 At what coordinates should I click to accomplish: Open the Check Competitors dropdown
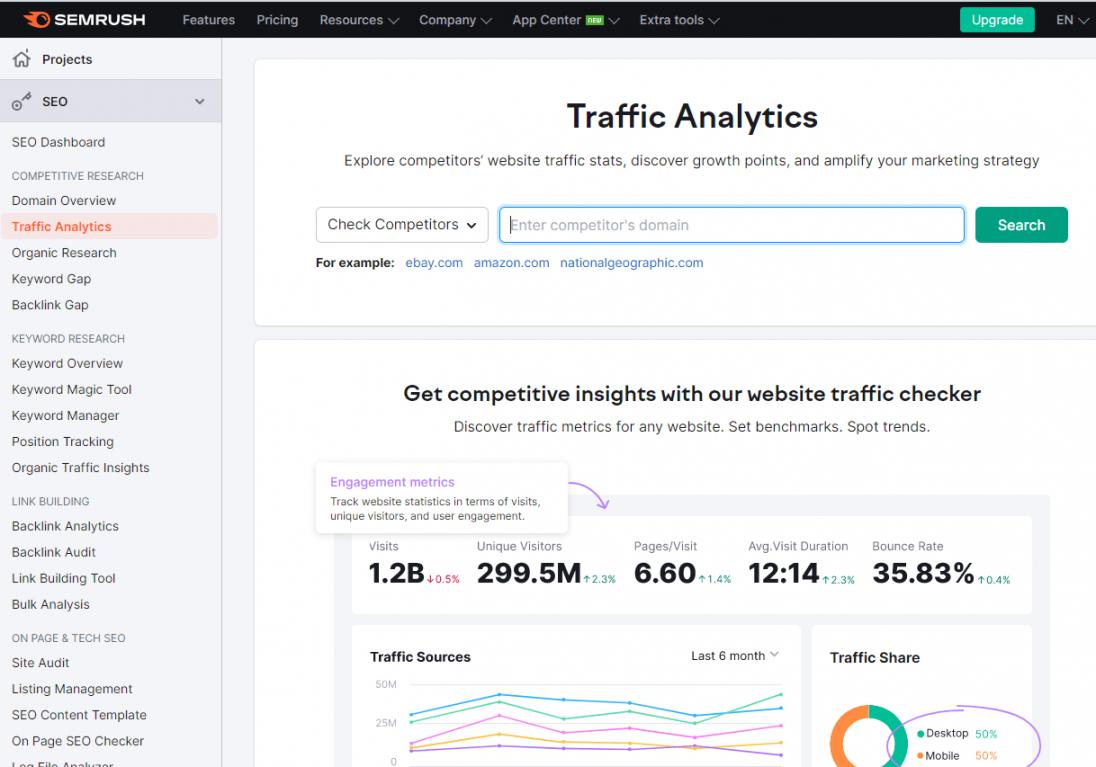(x=402, y=225)
